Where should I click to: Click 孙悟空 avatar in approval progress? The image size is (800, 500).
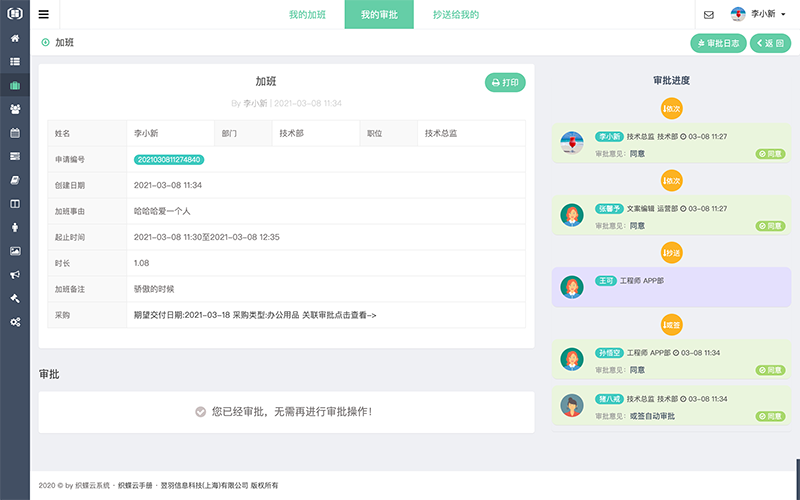click(x=572, y=359)
